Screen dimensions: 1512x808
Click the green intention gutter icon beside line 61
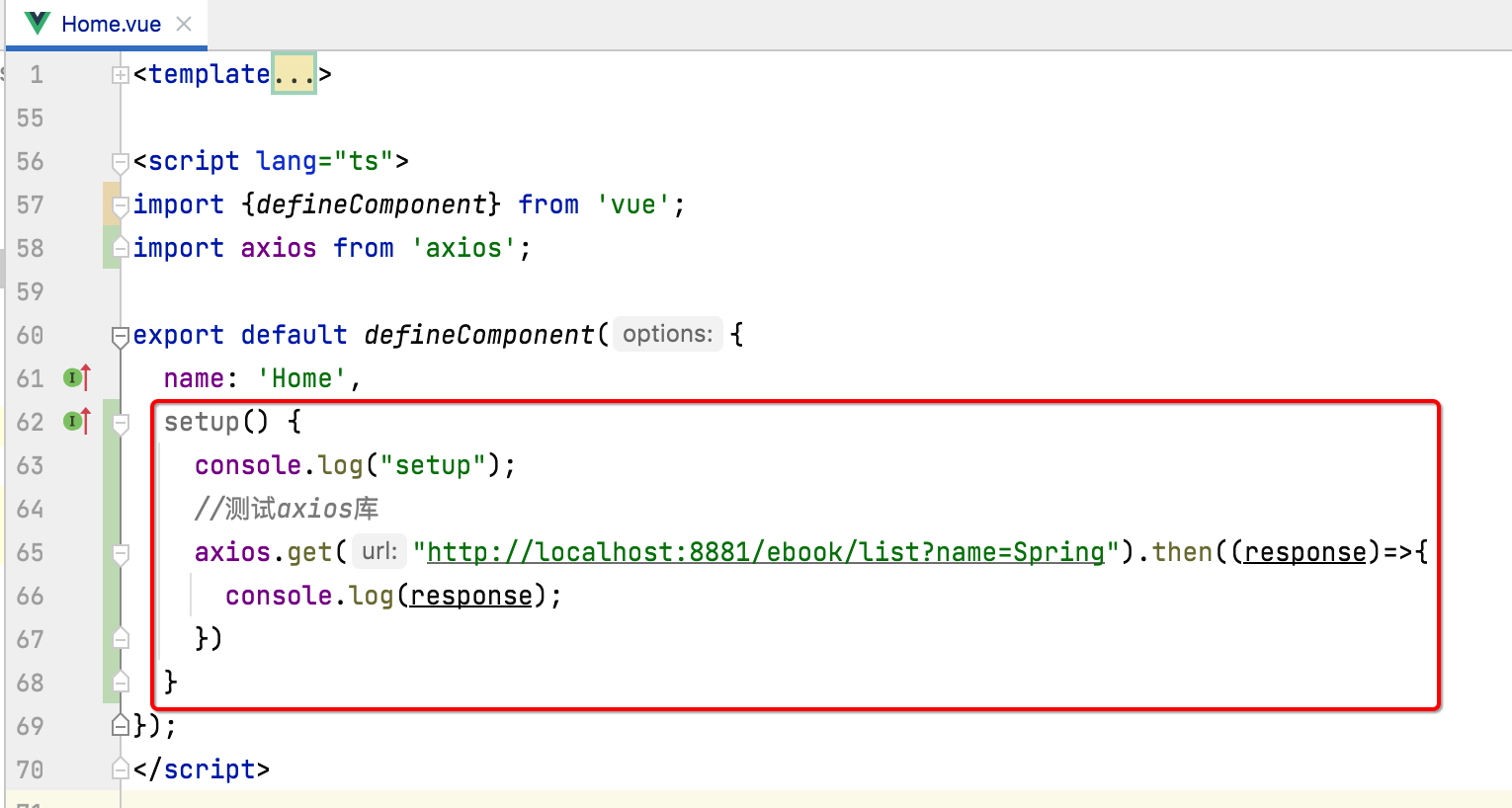(x=70, y=377)
